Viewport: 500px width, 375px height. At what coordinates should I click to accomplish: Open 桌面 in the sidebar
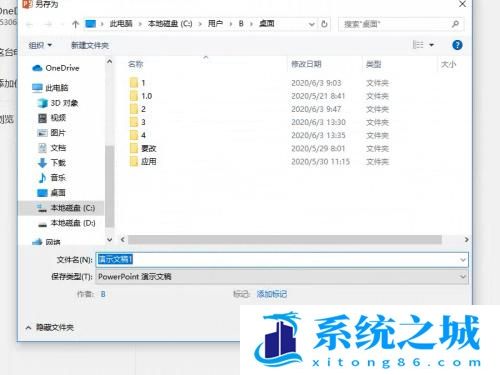click(x=51, y=193)
